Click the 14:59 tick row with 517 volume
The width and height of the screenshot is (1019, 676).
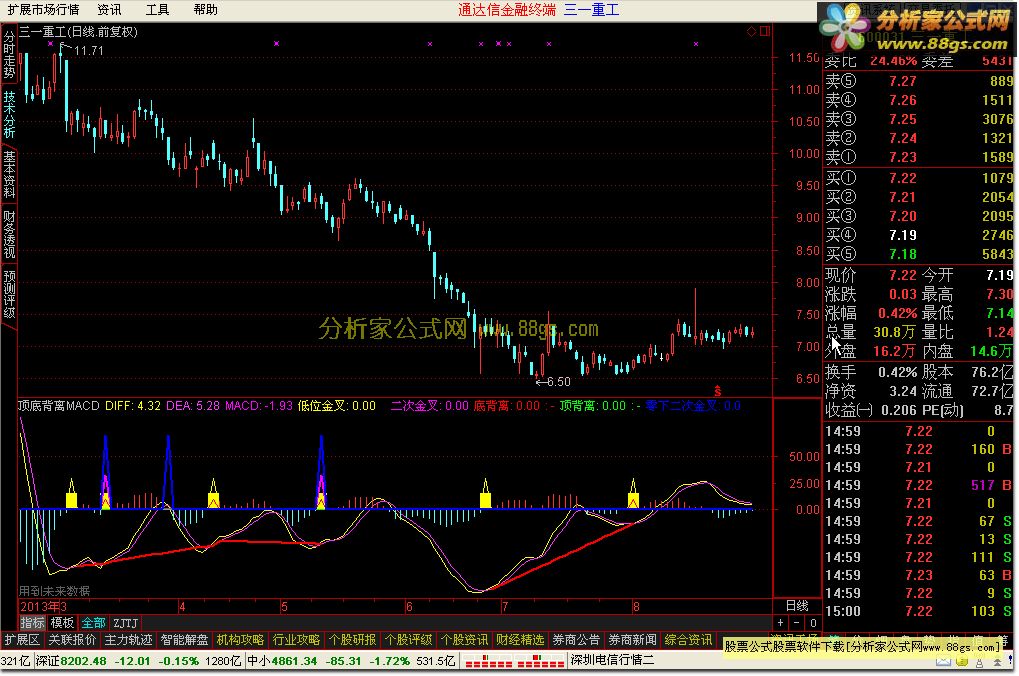[918, 485]
